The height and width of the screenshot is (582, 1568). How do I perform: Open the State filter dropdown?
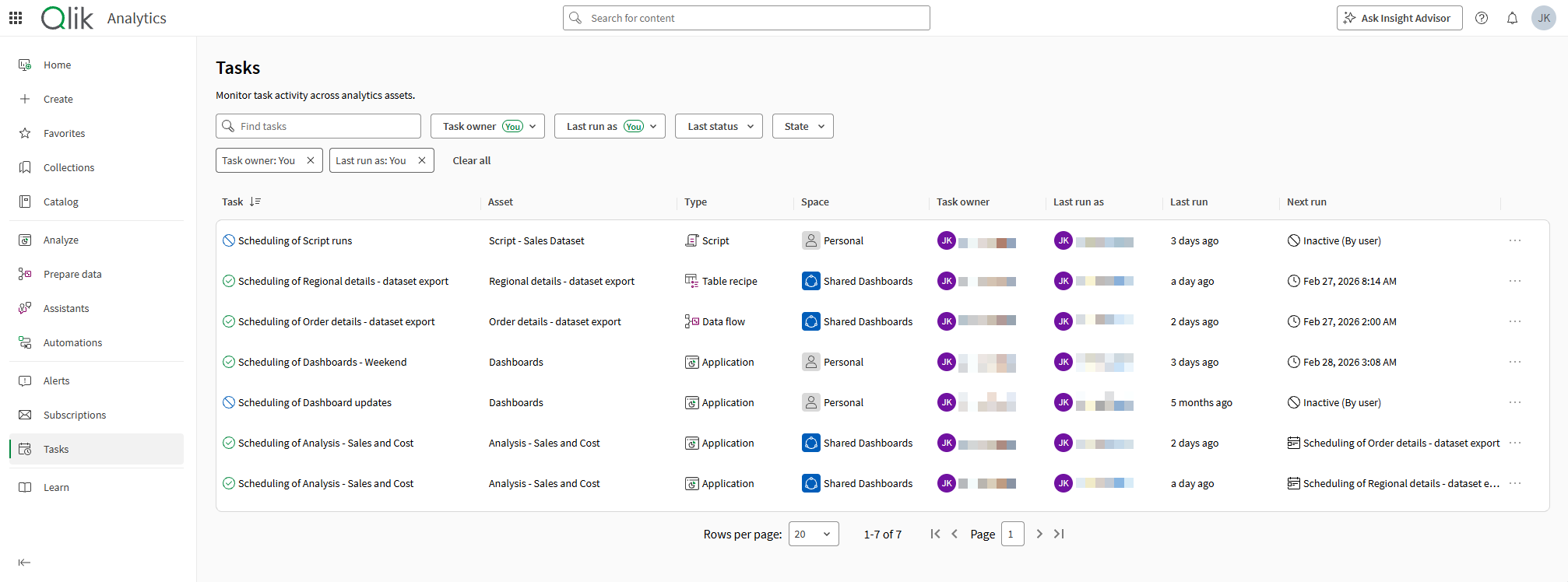803,126
